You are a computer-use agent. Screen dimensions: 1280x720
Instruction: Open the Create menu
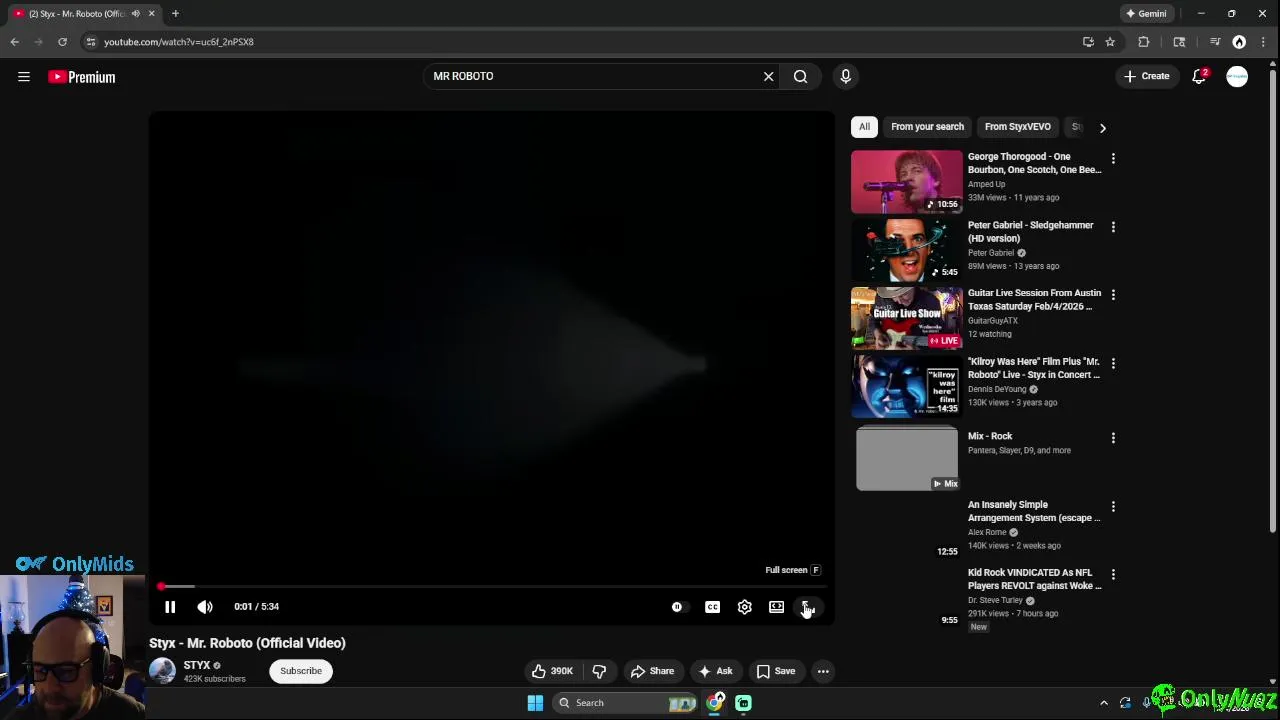[x=1146, y=76]
